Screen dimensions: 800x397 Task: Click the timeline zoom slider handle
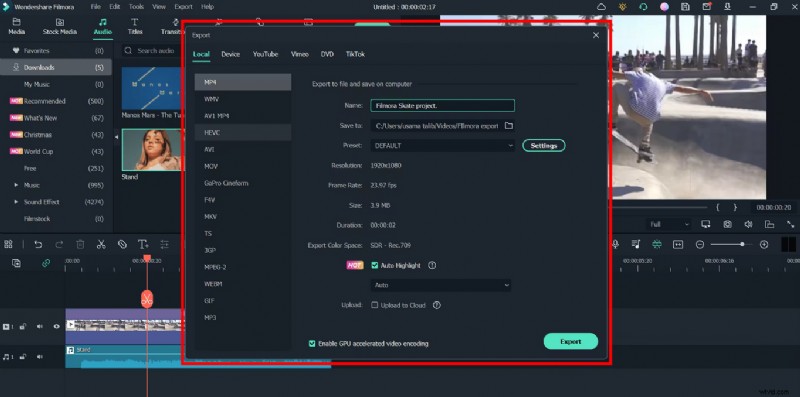coord(742,244)
